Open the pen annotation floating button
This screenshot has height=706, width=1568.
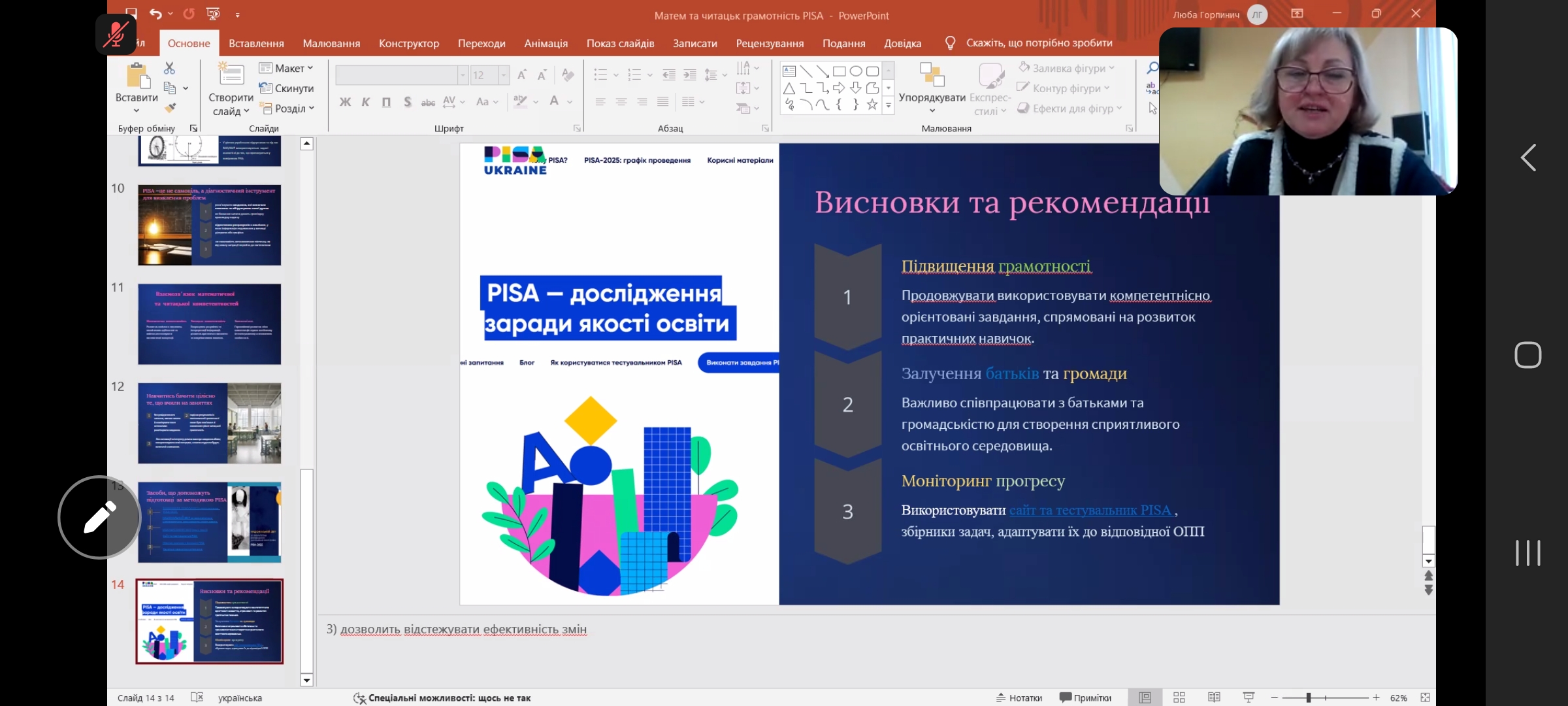99,517
